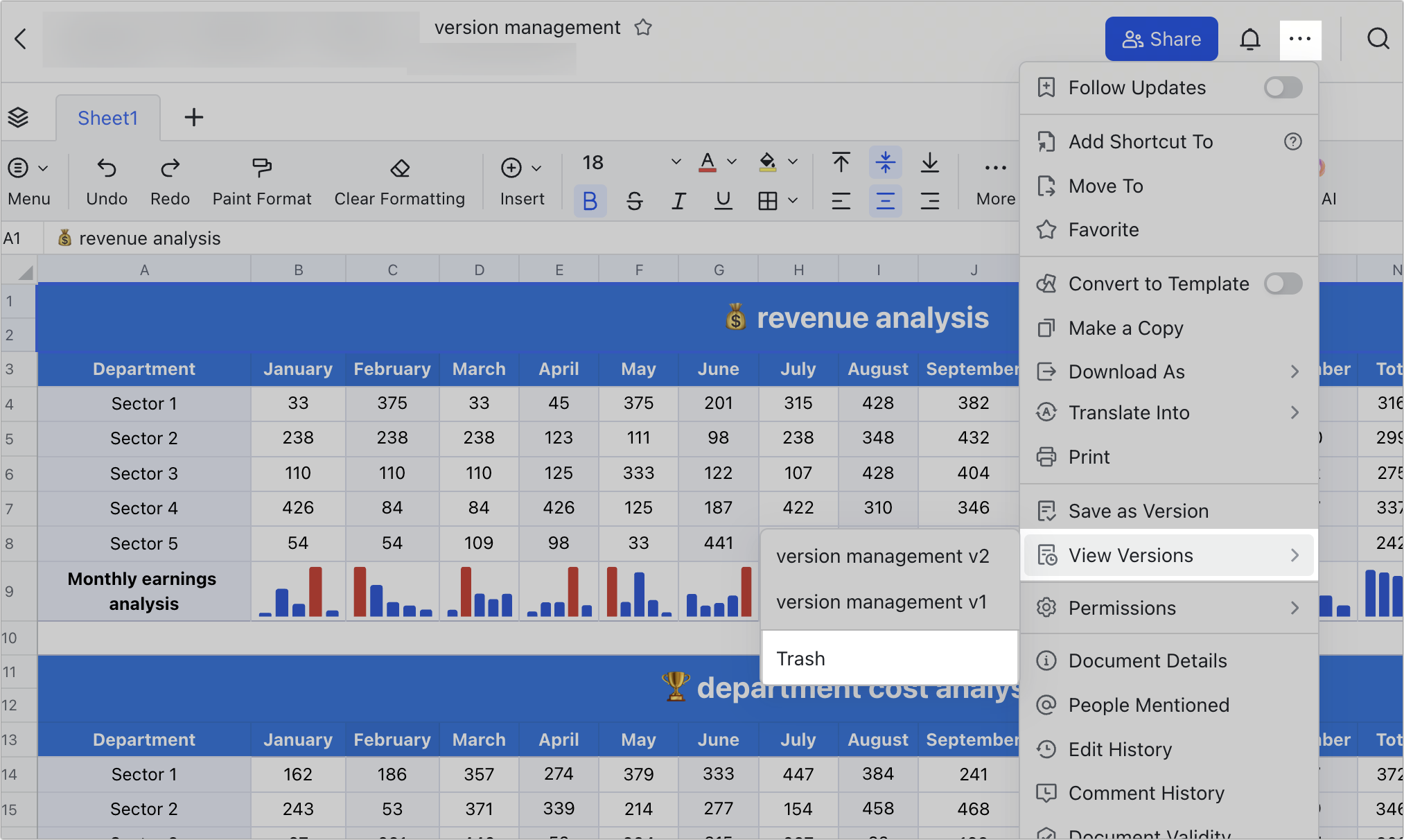
Task: Apply italic formatting
Action: click(678, 201)
